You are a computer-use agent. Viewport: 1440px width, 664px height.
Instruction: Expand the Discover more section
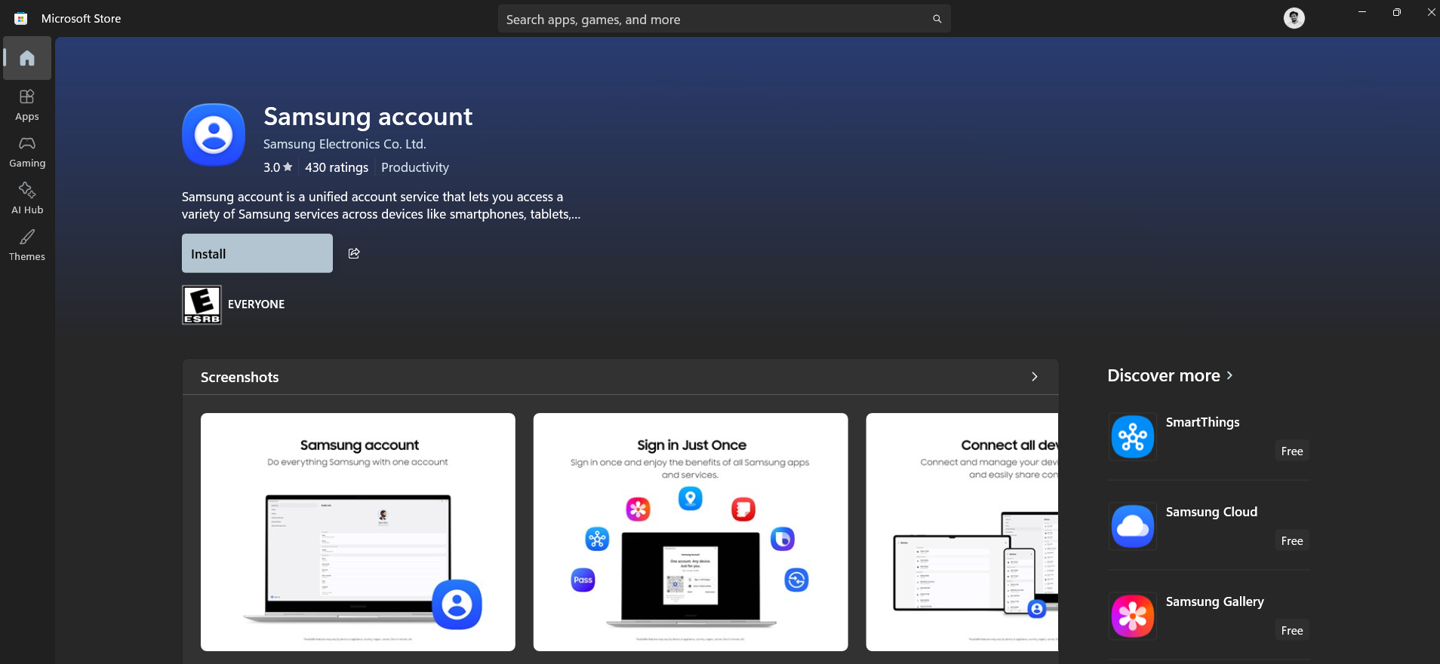(1171, 375)
